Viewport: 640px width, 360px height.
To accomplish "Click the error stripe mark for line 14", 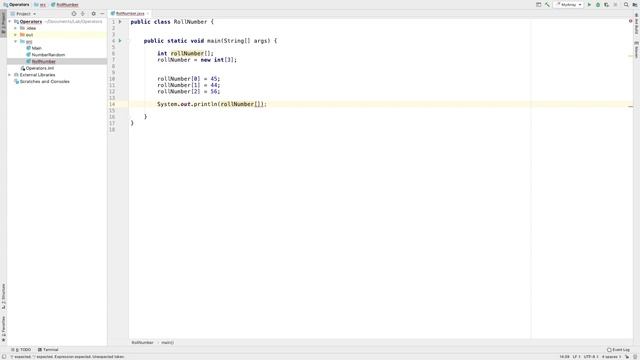I will pos(631,107).
